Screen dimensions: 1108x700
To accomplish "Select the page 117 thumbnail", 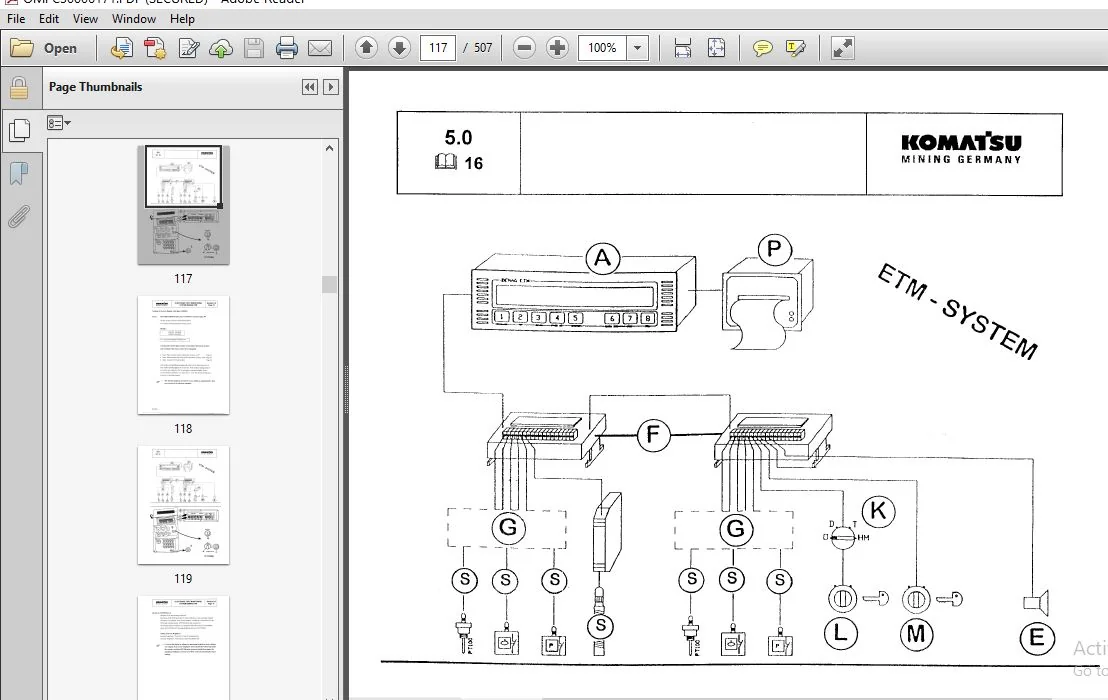I will tap(184, 205).
